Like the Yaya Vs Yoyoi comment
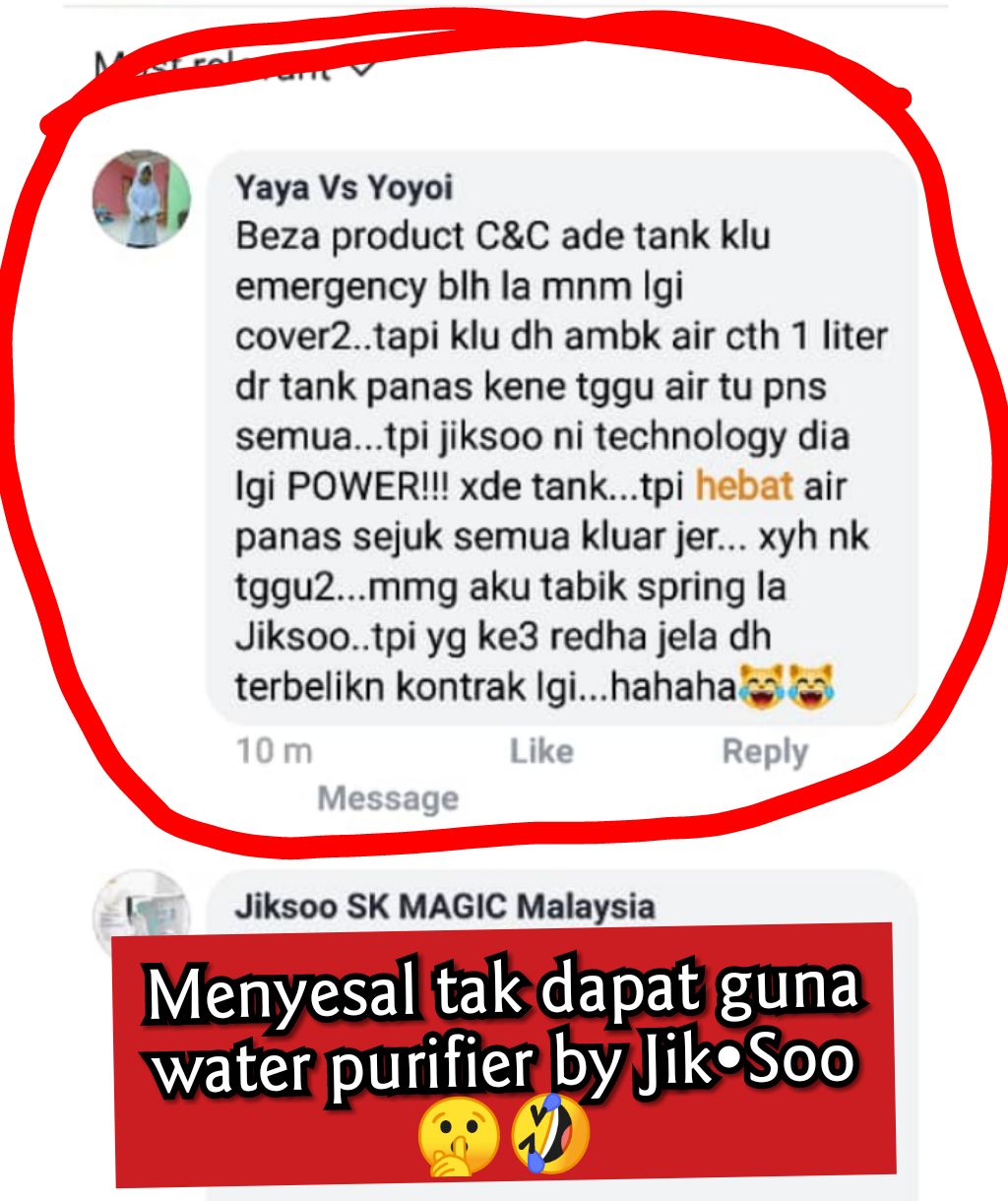Image resolution: width=1008 pixels, height=1201 pixels. pos(541,751)
